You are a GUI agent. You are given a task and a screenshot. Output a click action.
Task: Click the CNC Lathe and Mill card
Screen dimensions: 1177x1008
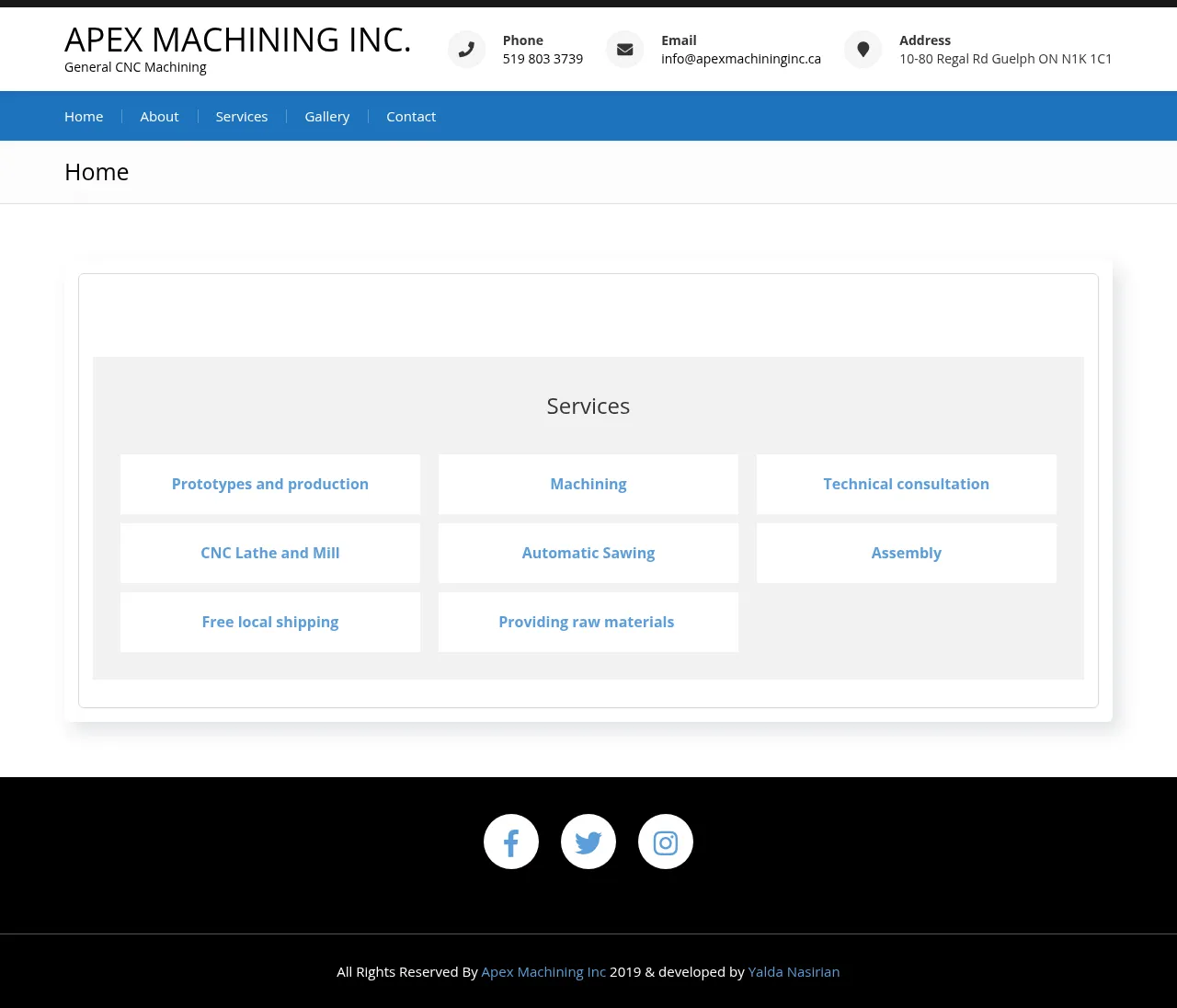coord(270,554)
